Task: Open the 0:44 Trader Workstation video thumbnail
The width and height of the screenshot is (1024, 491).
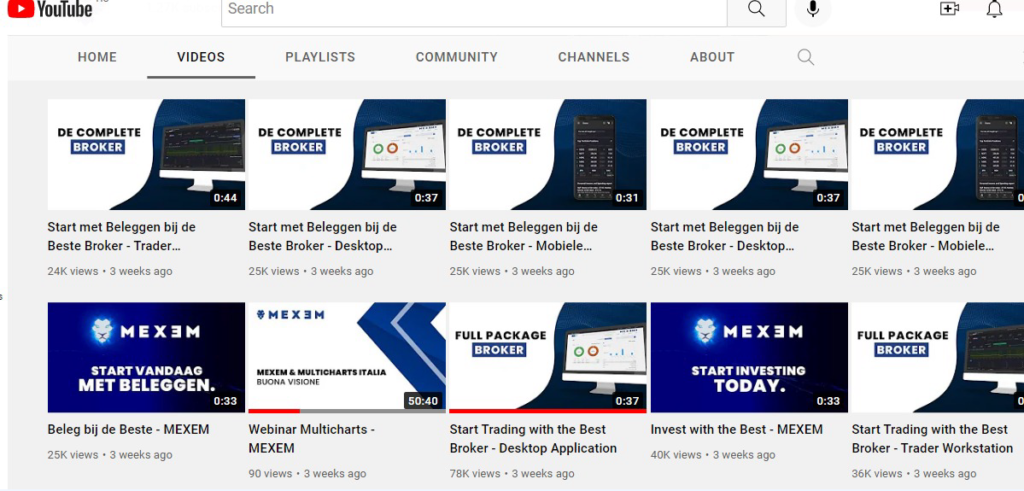Action: point(146,154)
